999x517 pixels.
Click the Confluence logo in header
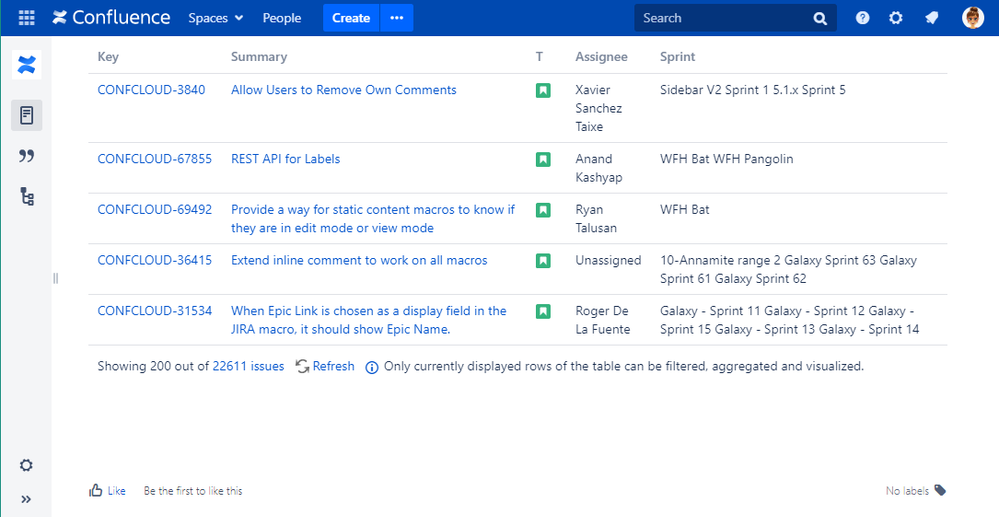(x=111, y=18)
